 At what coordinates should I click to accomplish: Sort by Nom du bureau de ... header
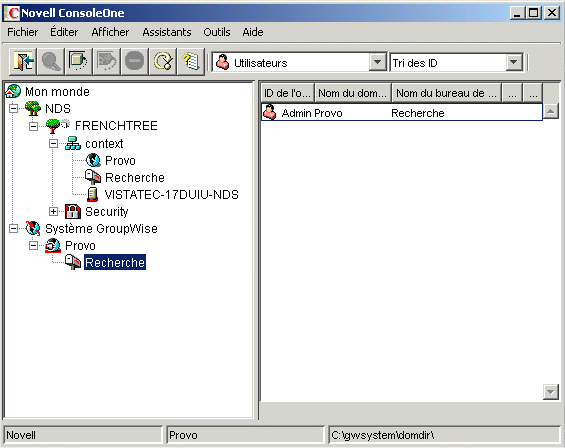pos(446,93)
